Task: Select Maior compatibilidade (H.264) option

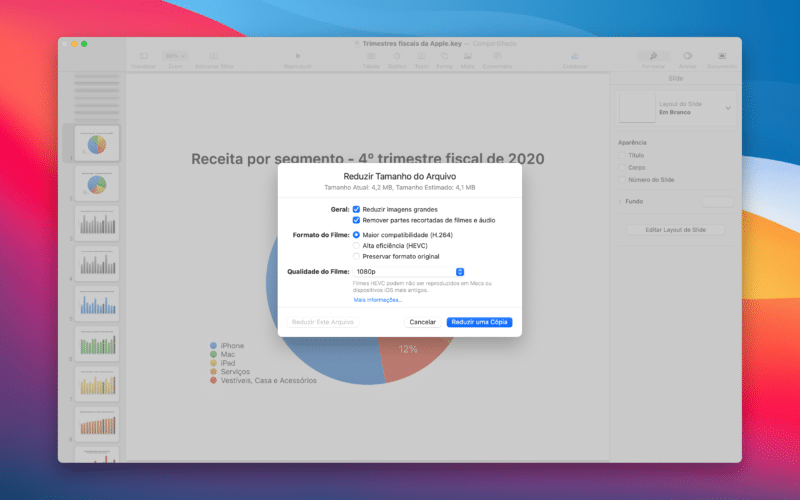Action: point(356,235)
